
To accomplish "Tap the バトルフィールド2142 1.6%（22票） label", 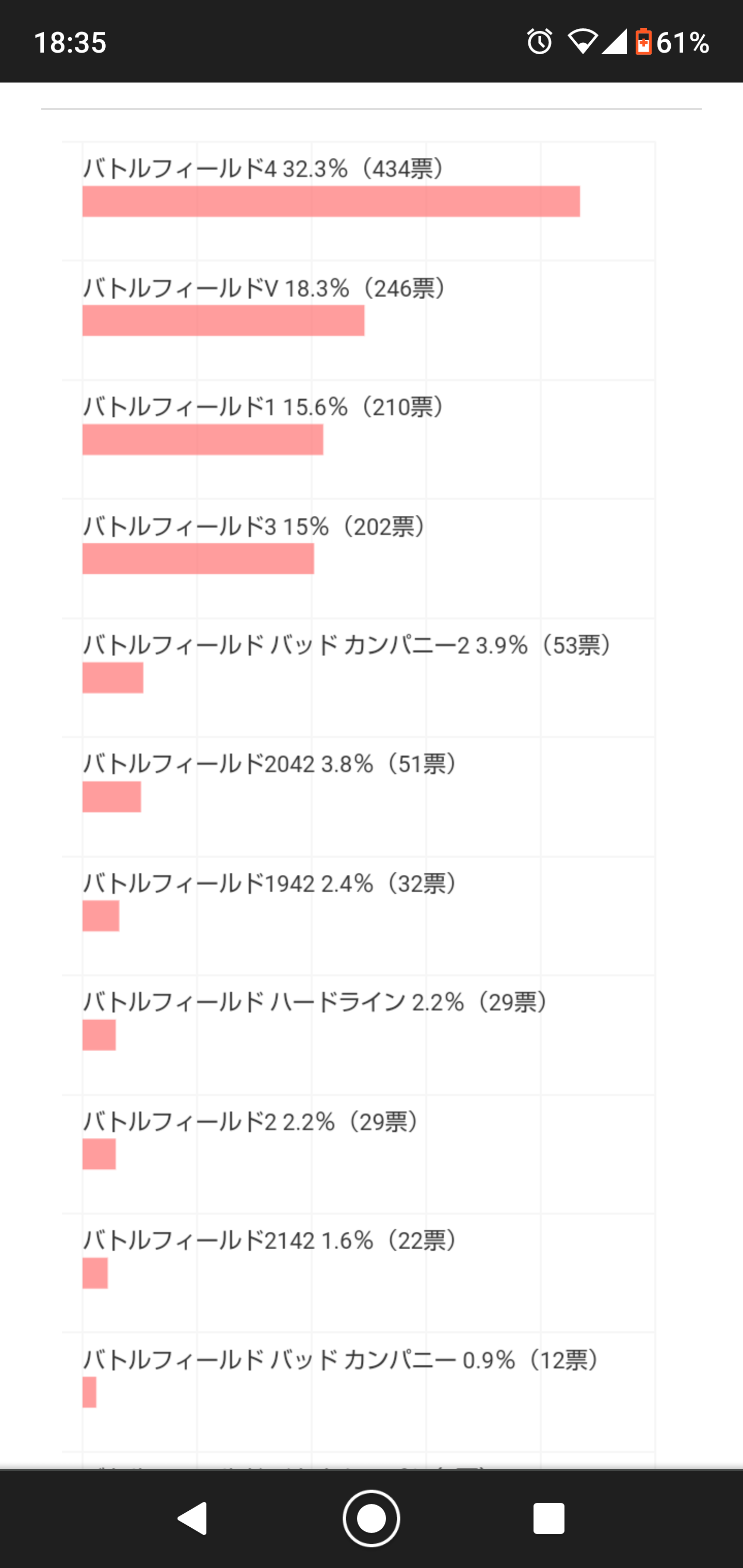I will [271, 1240].
